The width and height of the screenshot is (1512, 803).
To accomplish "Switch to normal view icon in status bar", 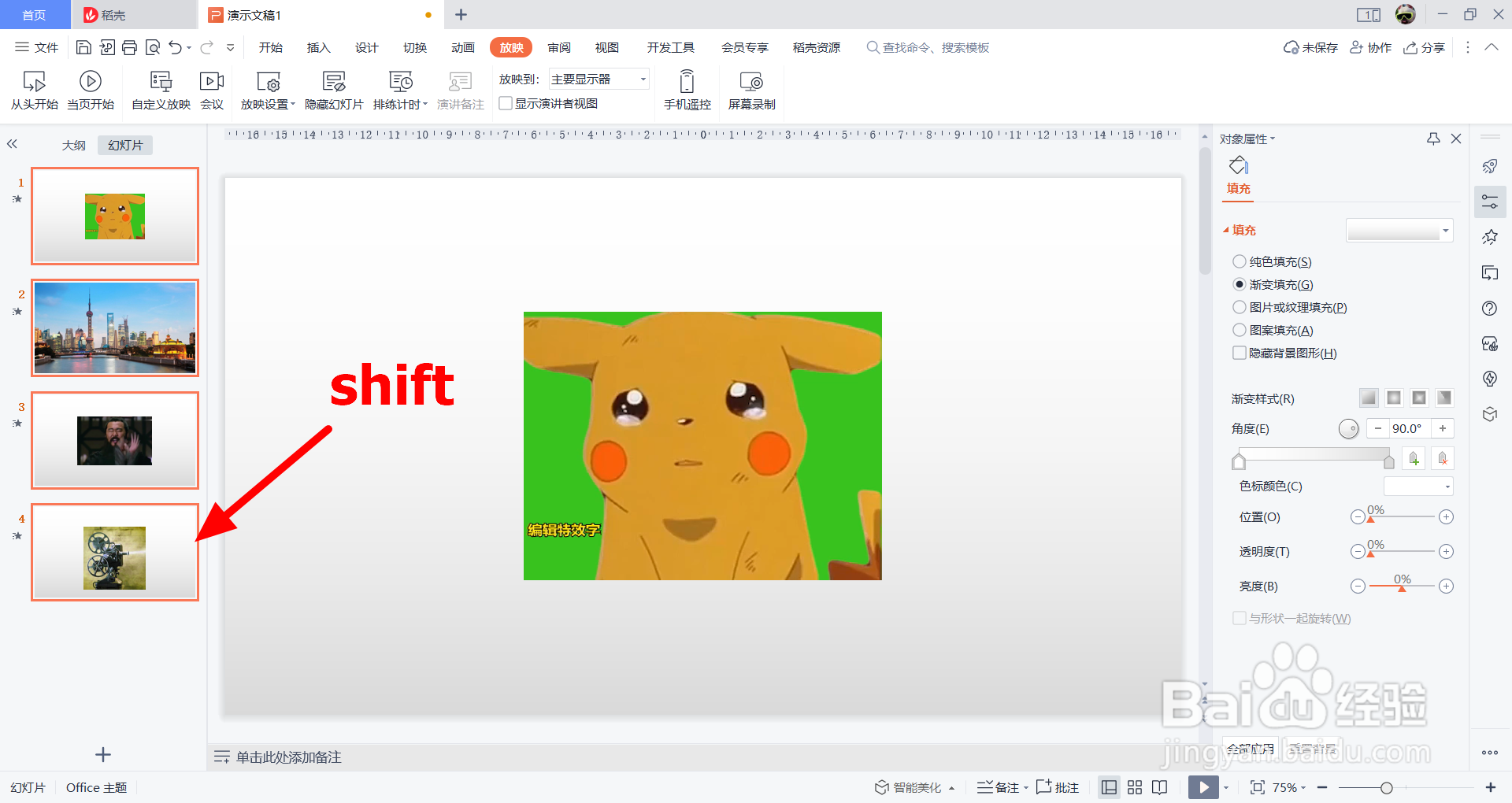I will pos(1109,787).
